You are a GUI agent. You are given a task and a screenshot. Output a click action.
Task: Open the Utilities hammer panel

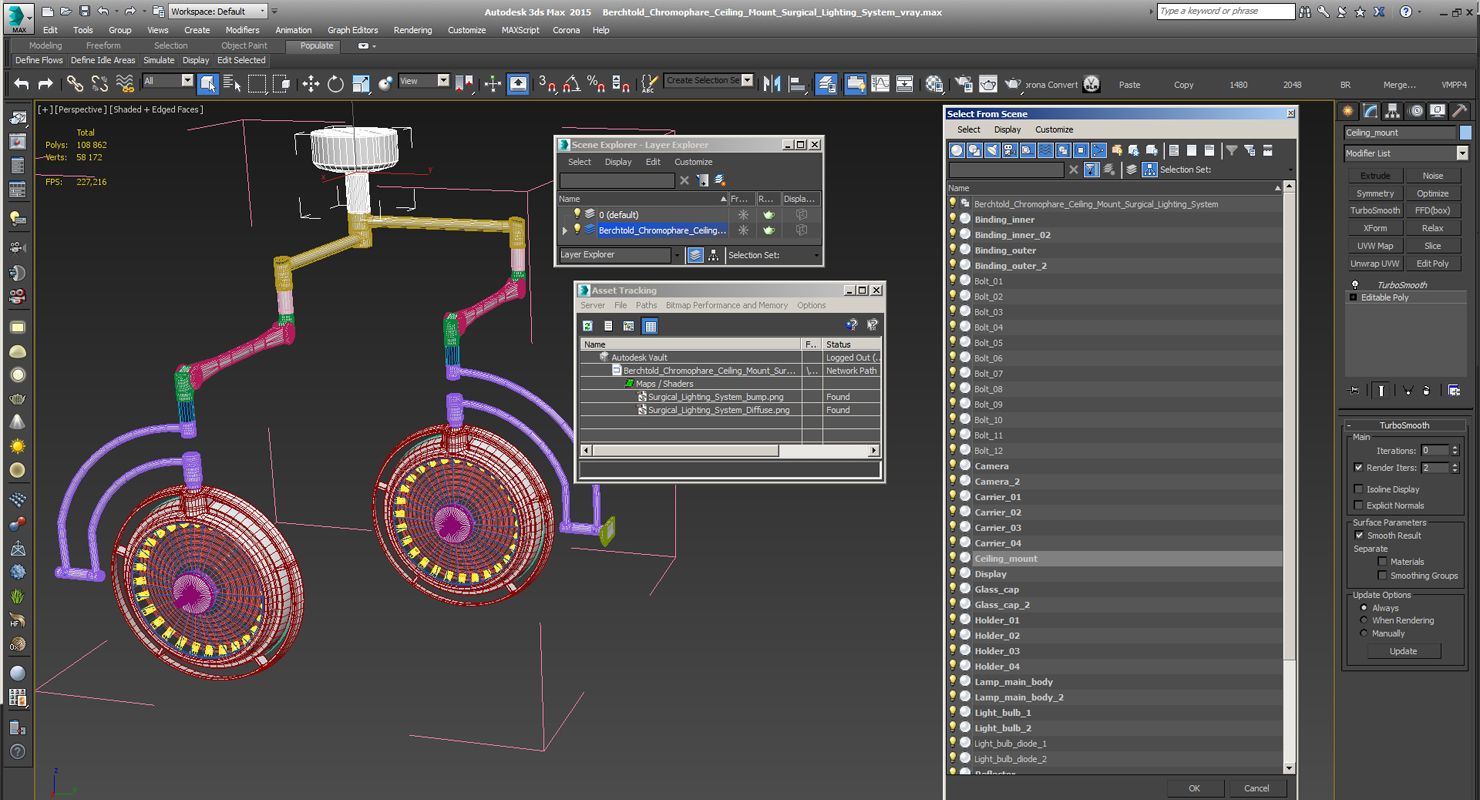1459,111
